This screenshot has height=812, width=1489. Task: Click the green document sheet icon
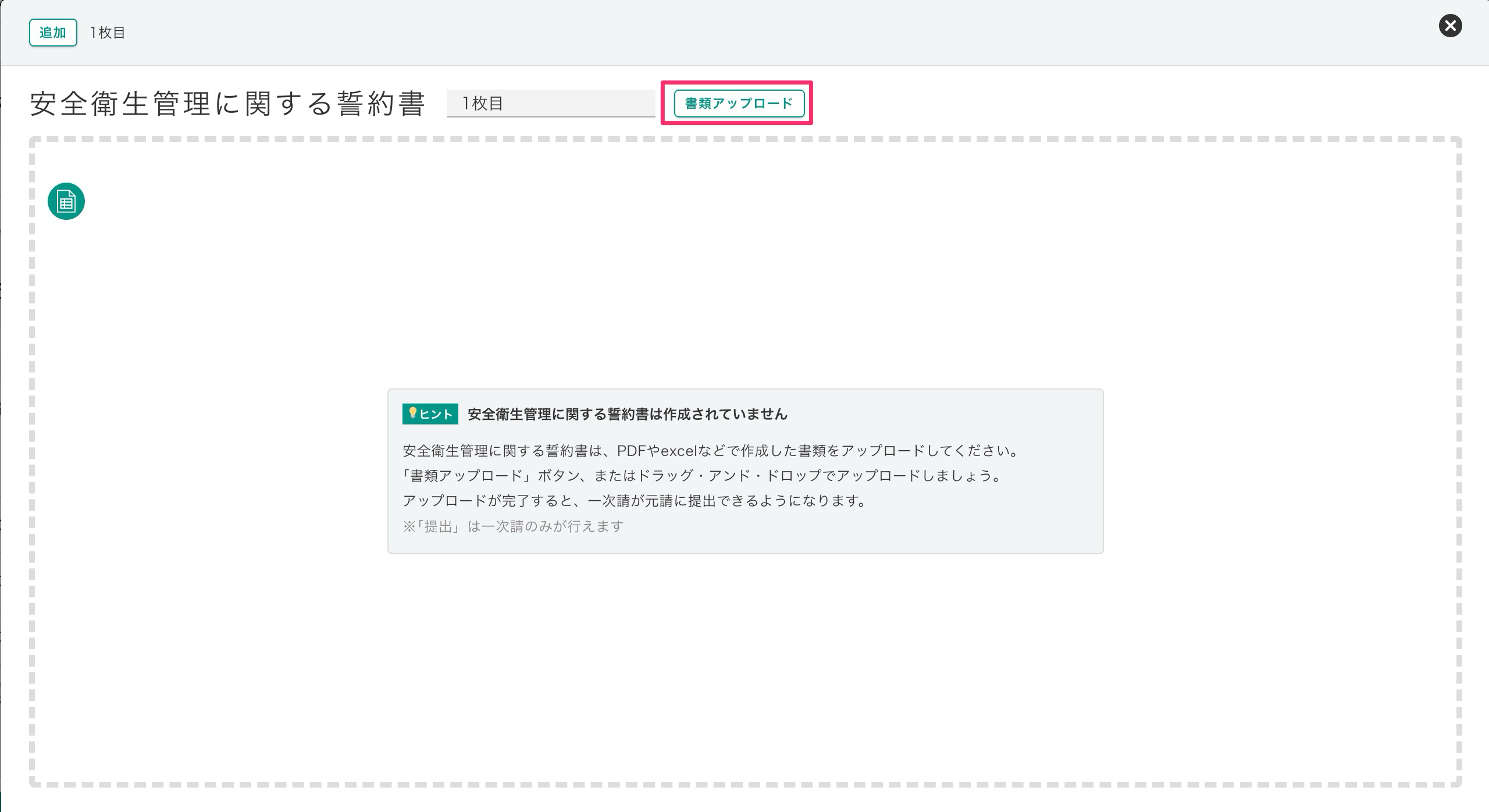(66, 202)
